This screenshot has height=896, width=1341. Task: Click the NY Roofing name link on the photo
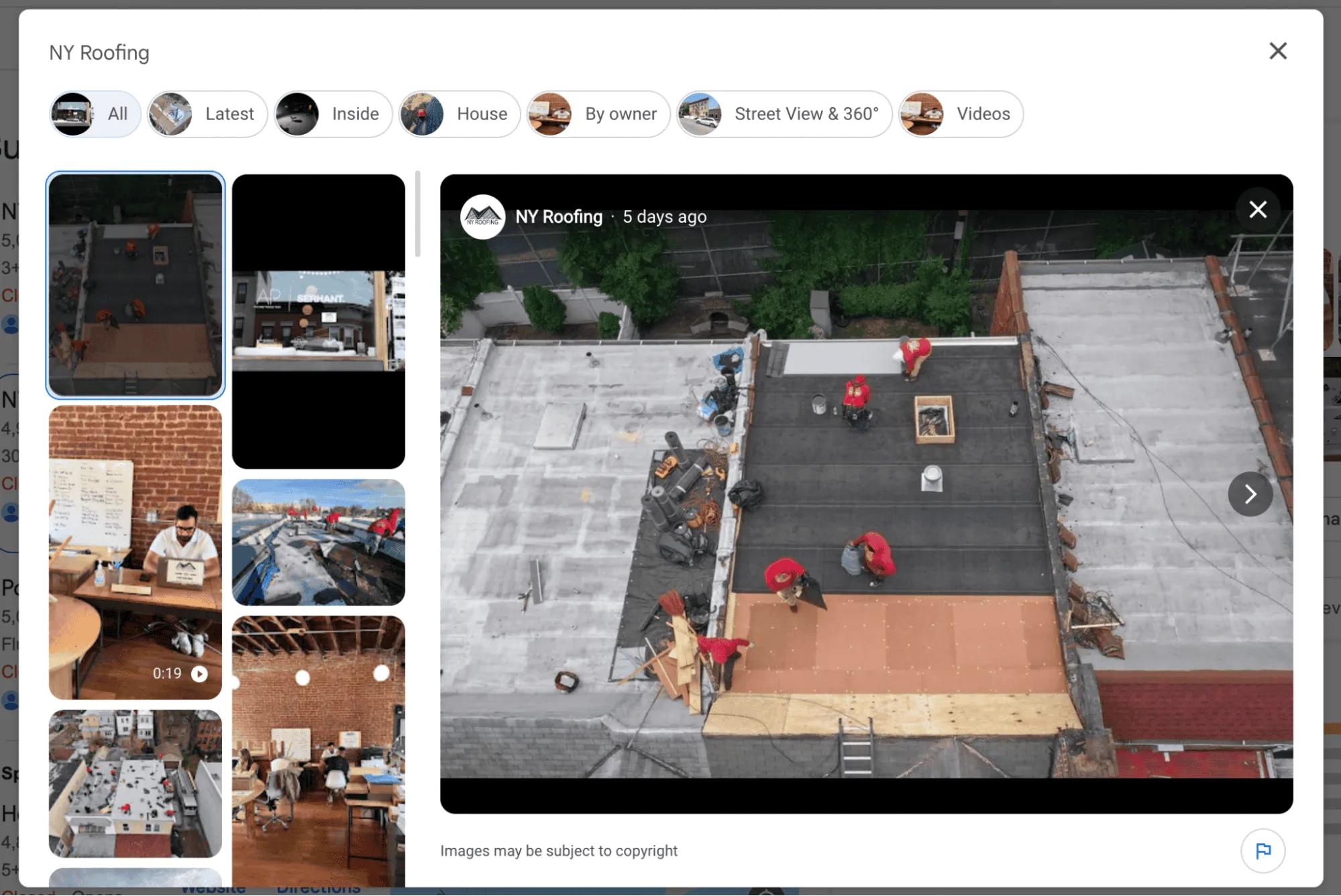tap(558, 216)
